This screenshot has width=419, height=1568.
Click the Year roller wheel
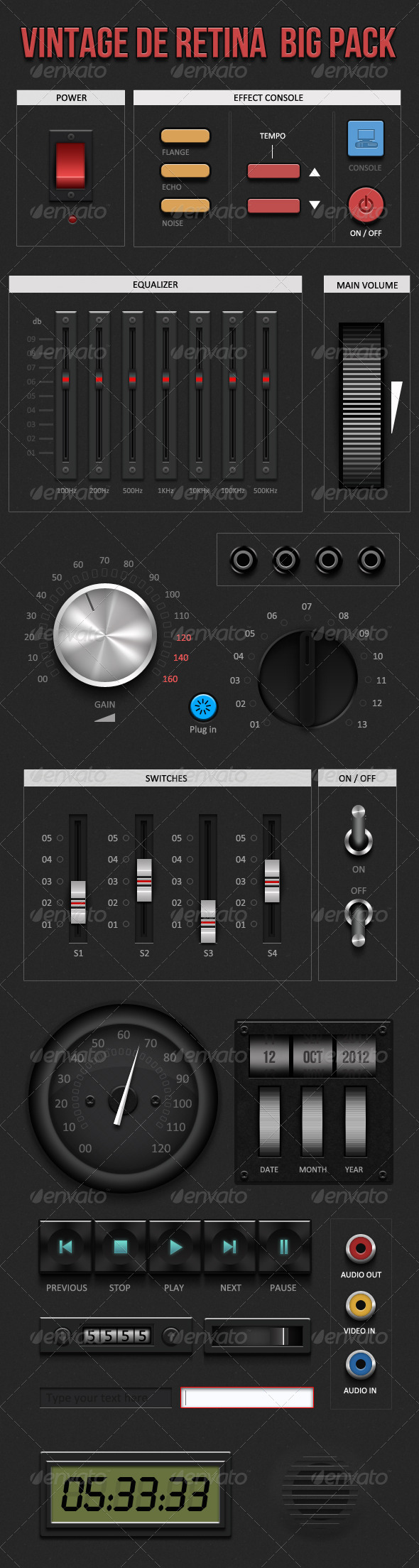click(x=355, y=1120)
